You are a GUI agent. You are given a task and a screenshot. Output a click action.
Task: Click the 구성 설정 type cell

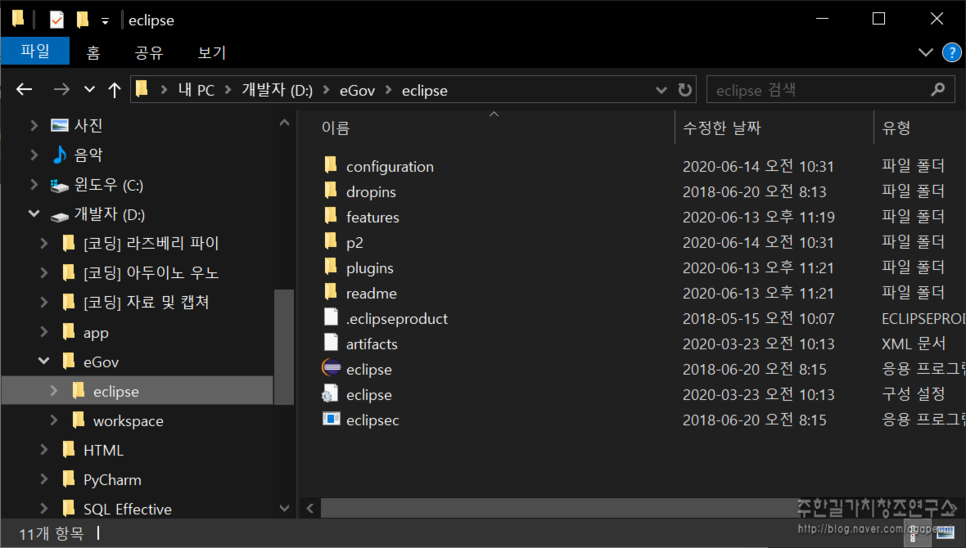pyautogui.click(x=914, y=394)
